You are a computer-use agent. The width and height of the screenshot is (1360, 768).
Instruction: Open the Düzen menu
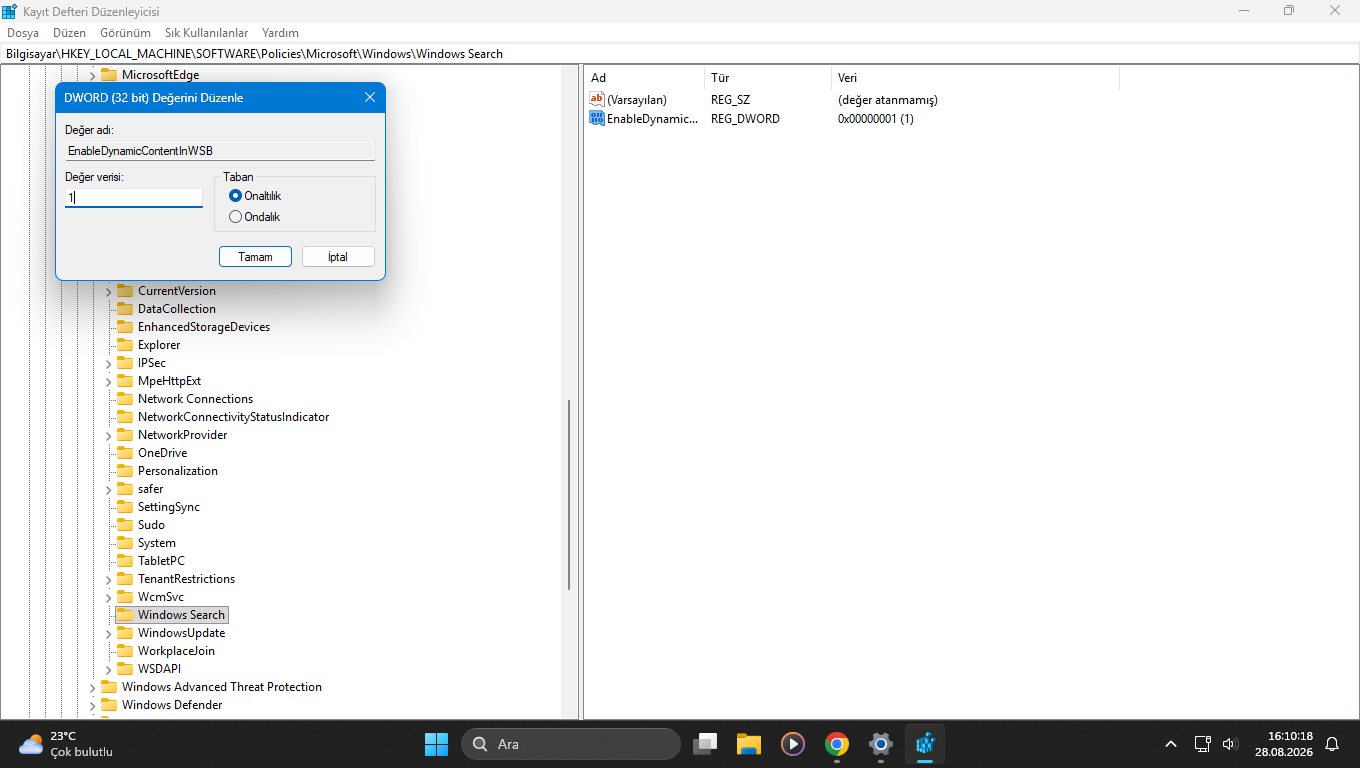(70, 33)
